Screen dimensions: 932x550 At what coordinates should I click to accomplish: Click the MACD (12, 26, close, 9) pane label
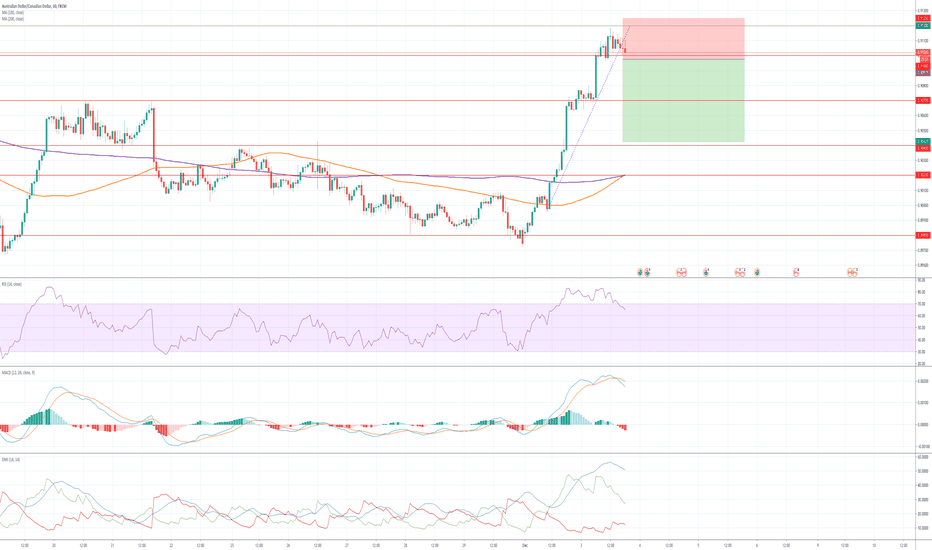coord(20,372)
